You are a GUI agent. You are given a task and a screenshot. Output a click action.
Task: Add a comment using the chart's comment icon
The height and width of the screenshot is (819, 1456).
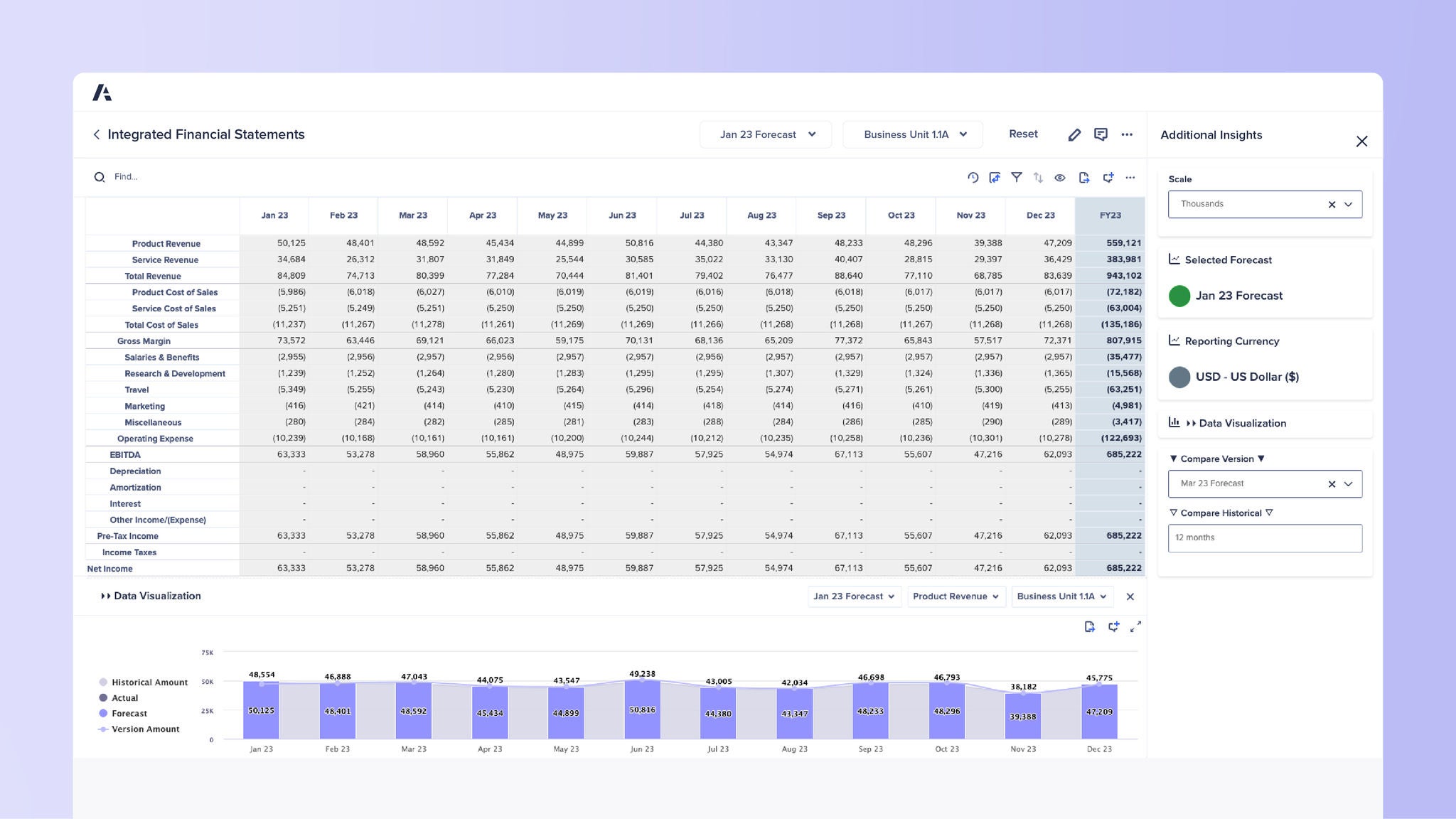(1114, 627)
